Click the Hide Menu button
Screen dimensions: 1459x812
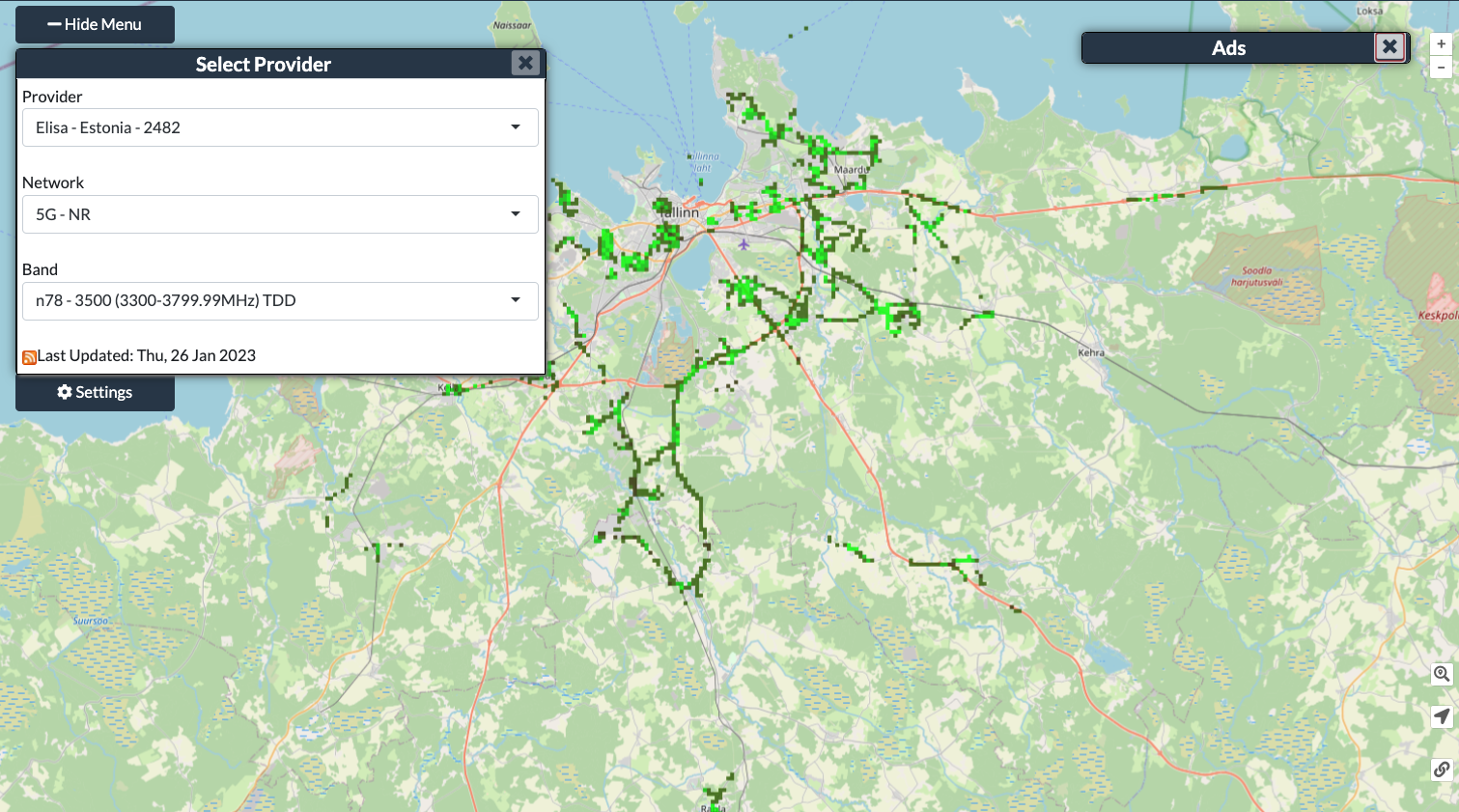click(x=95, y=24)
